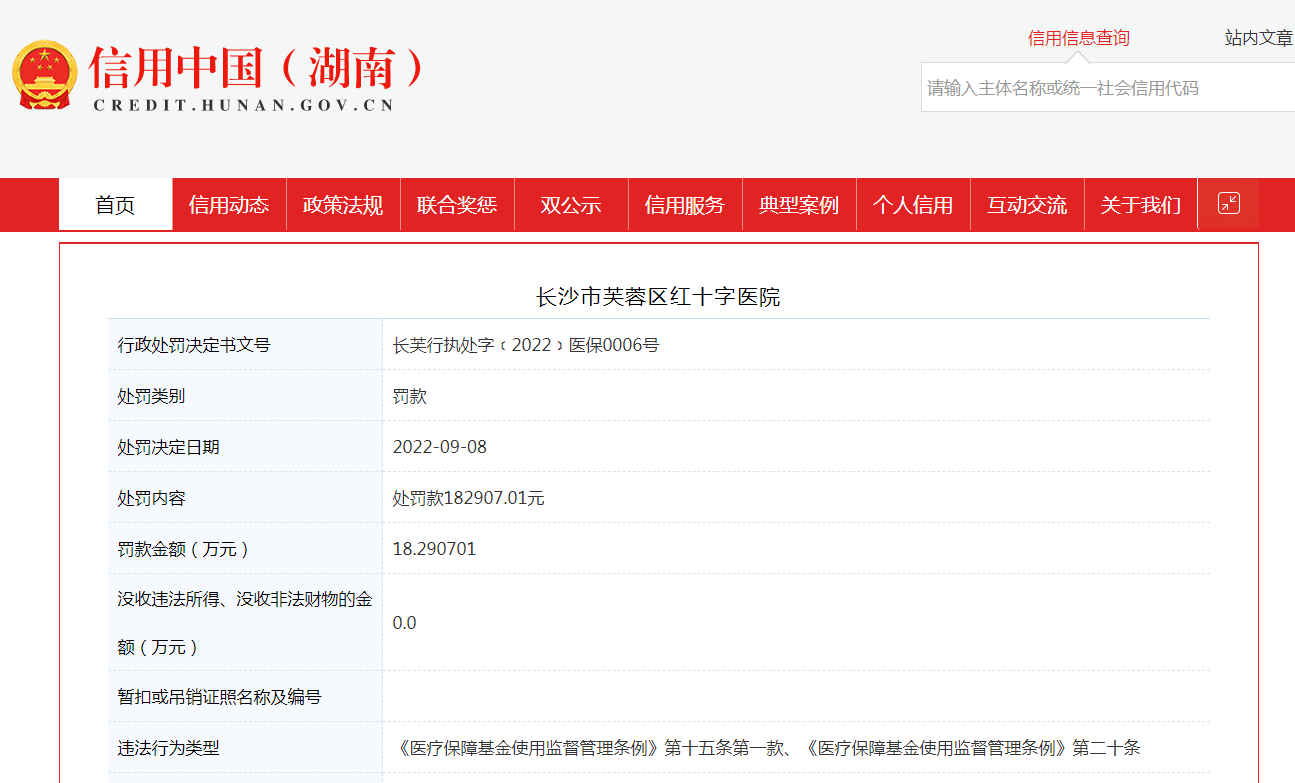Click the penalty date 2022-09-08 value
Viewport: 1295px width, 783px height.
[440, 447]
